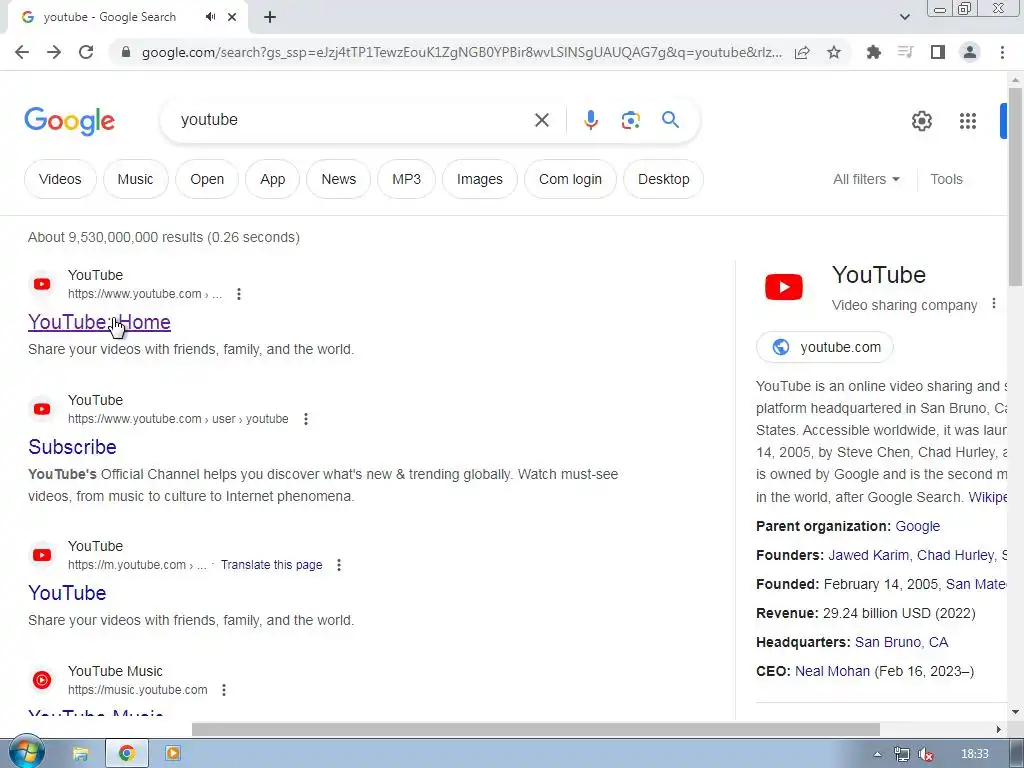1024x768 pixels.
Task: Mute the tab using its speaker icon
Action: coord(210,17)
